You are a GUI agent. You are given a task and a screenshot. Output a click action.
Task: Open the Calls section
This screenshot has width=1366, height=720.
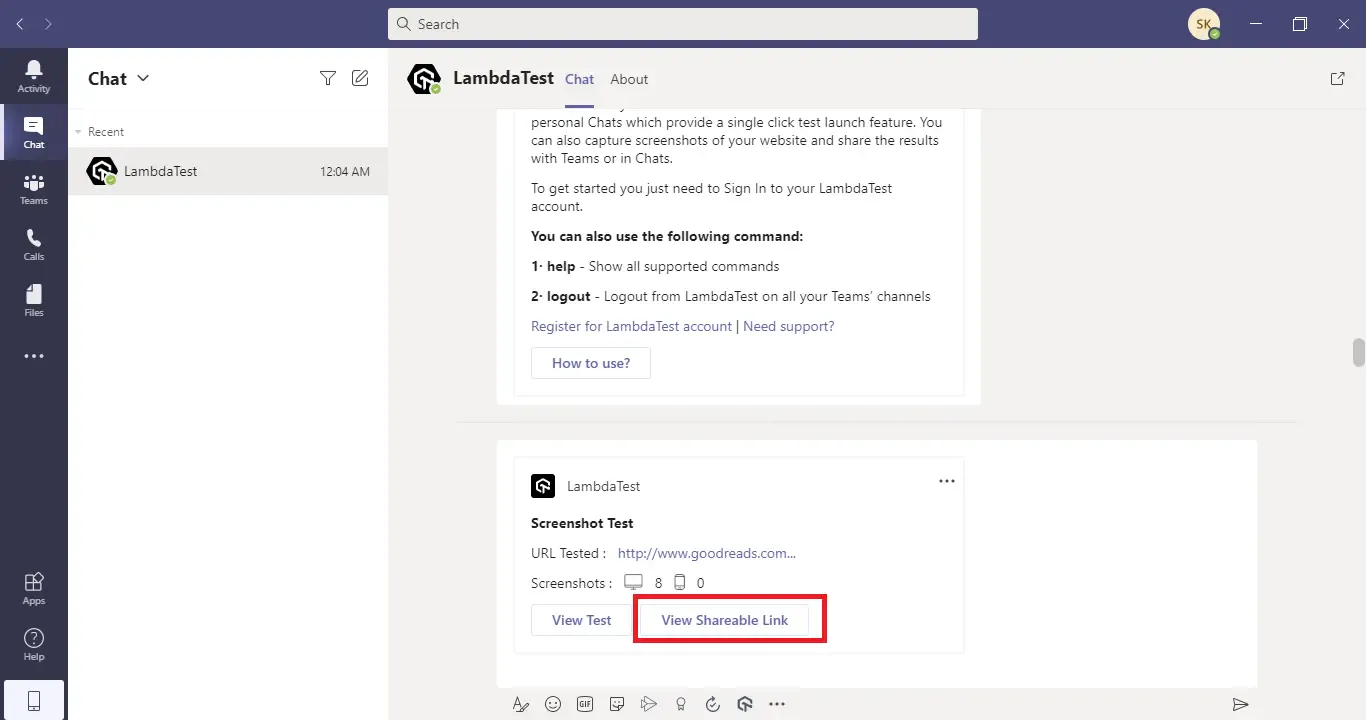(x=33, y=242)
